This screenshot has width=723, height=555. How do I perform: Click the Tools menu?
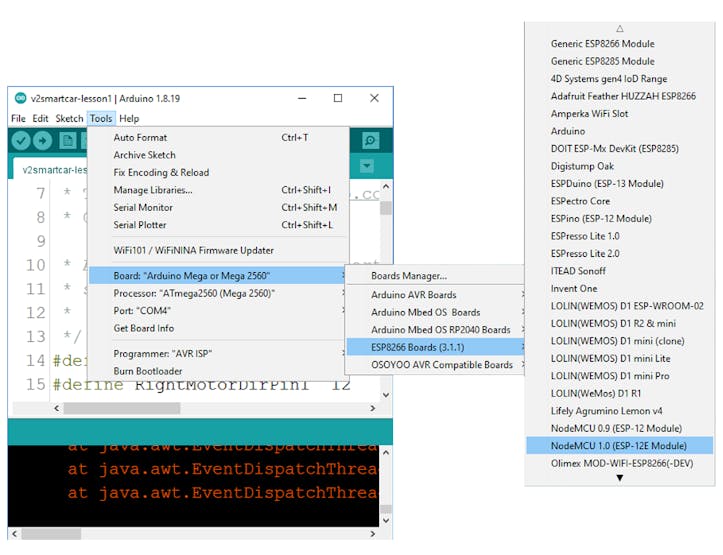(x=101, y=118)
